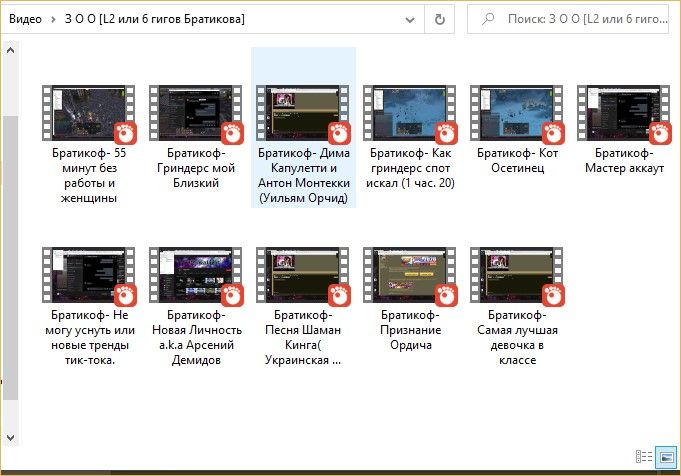This screenshot has width=681, height=476.
Task: Select thumbnail of "Братикоф- Дима Капулетти и Антон Монтекки"
Action: click(303, 113)
